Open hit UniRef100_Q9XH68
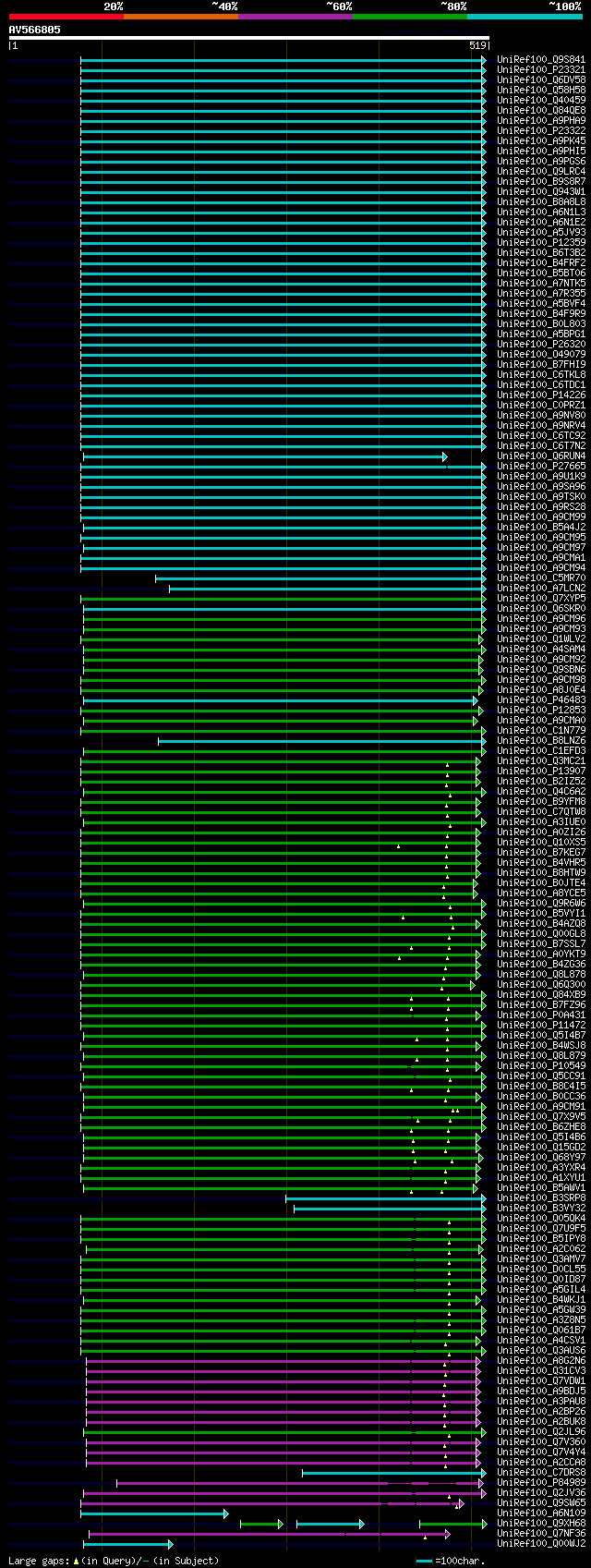The height and width of the screenshot is (1568, 591). [x=541, y=1524]
